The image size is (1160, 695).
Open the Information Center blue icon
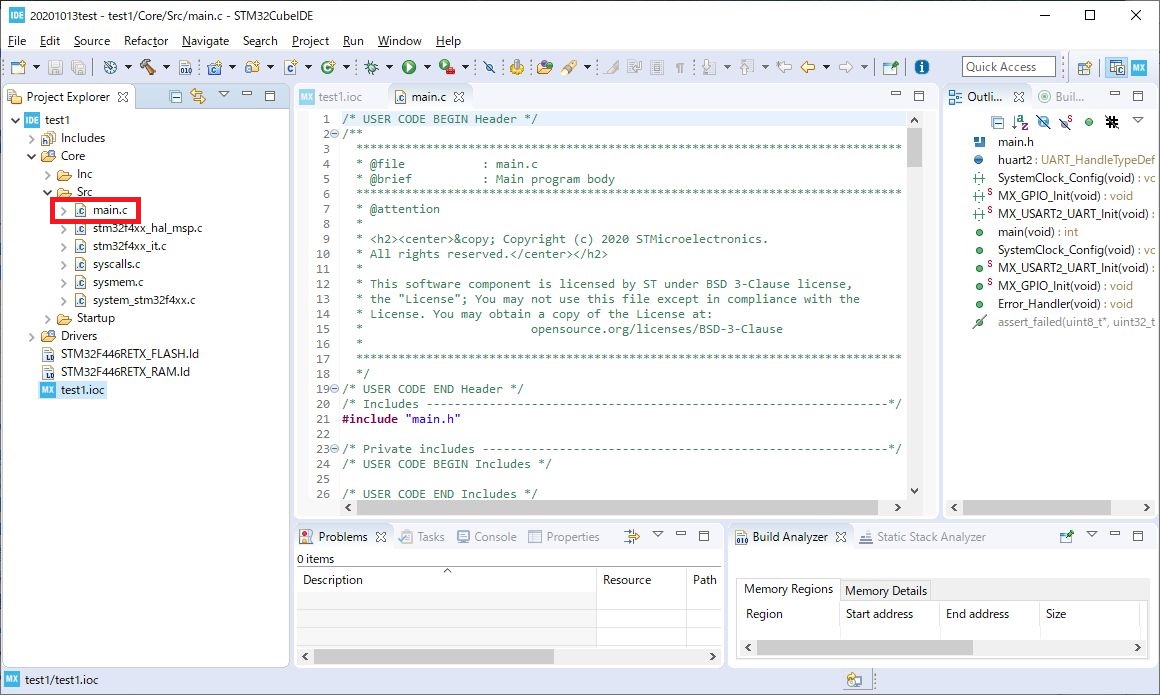[x=922, y=67]
